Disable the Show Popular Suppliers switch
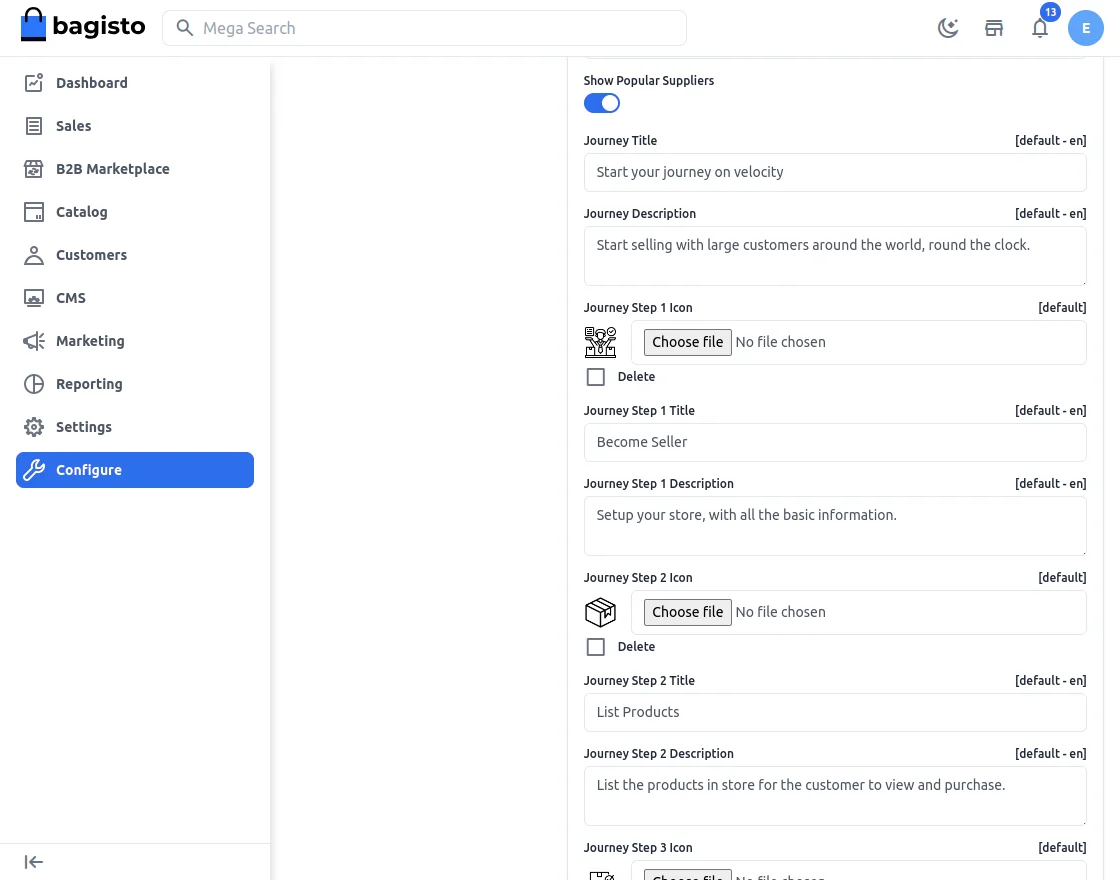The width and height of the screenshot is (1120, 880). [x=602, y=103]
